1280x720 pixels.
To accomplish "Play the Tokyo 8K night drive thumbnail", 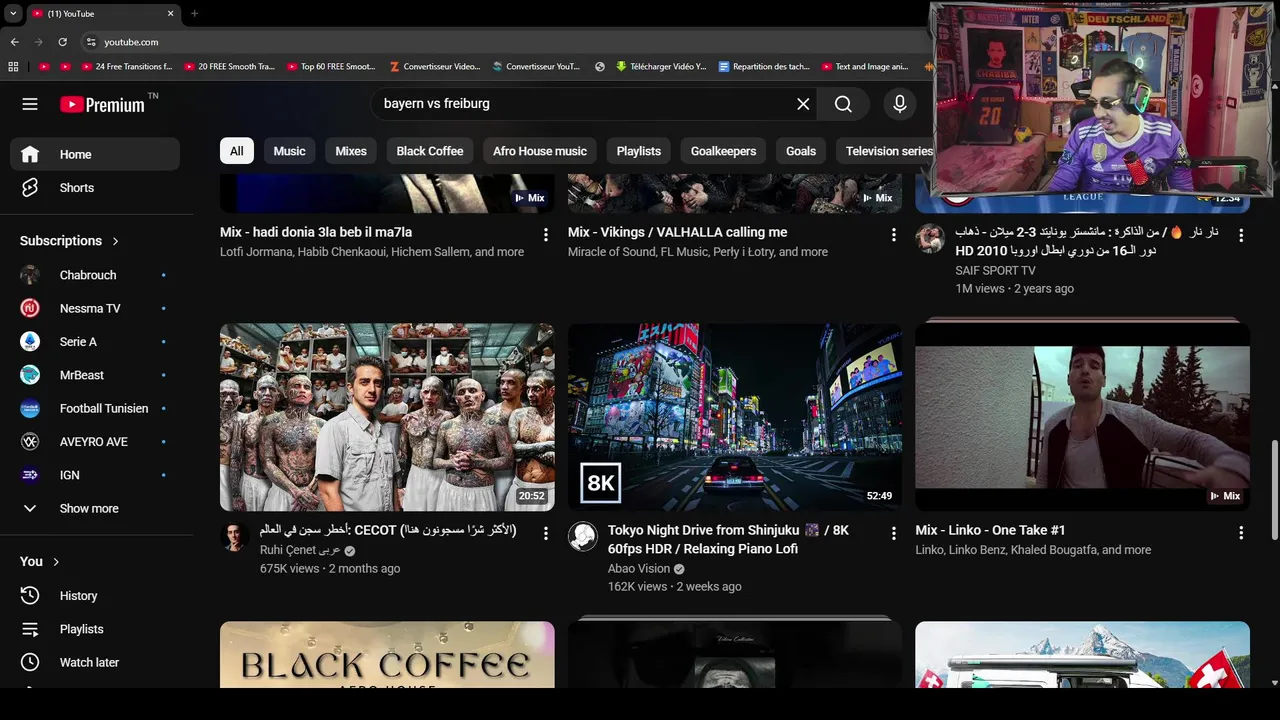I will 735,417.
